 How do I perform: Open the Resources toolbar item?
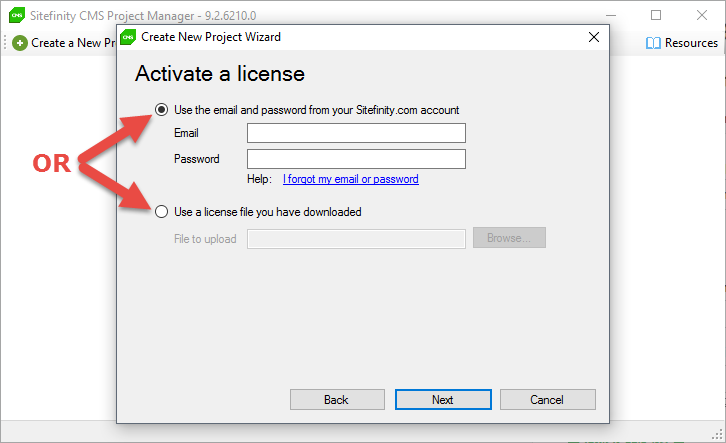(x=682, y=43)
